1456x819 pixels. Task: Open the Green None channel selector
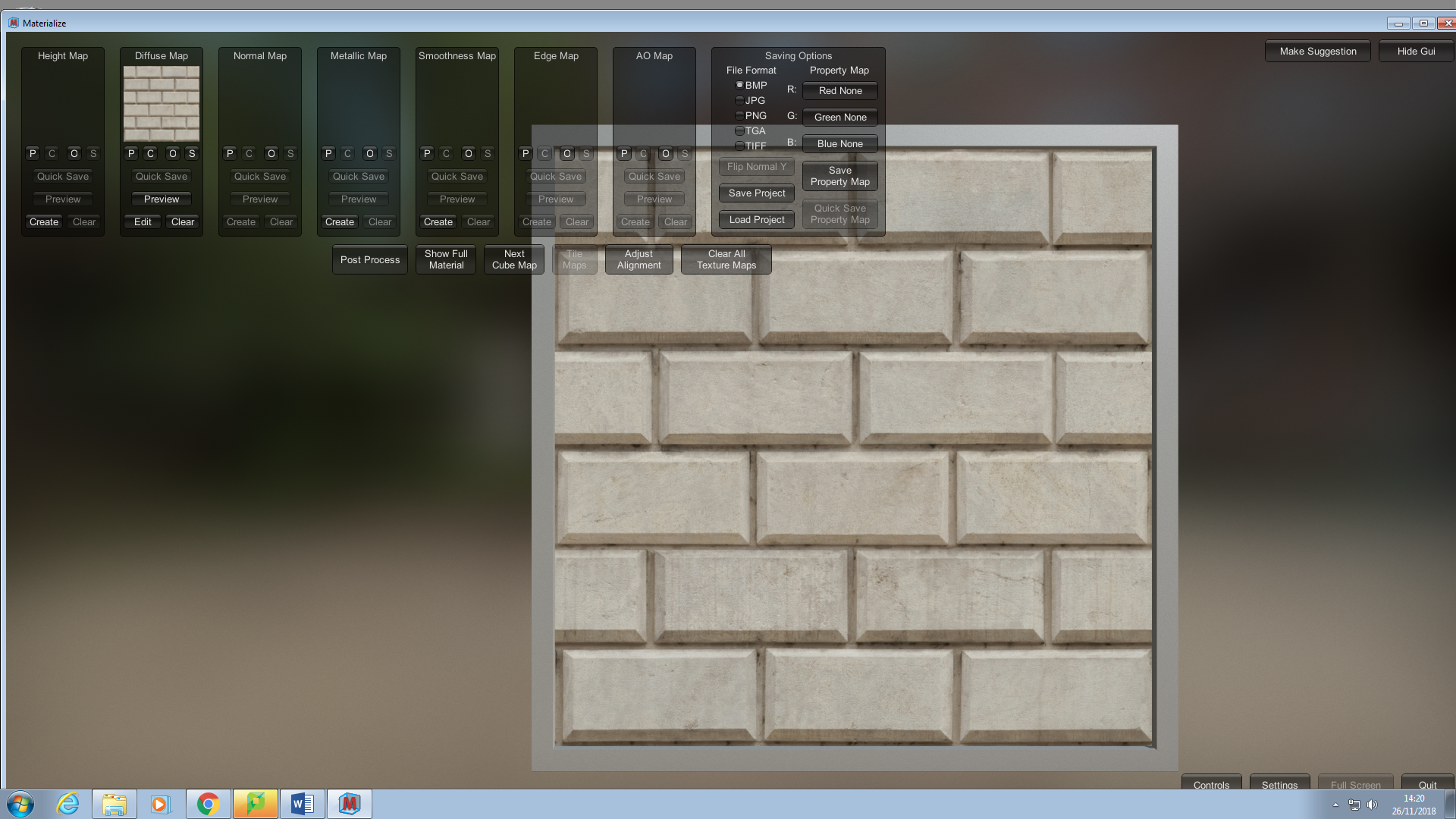point(839,117)
